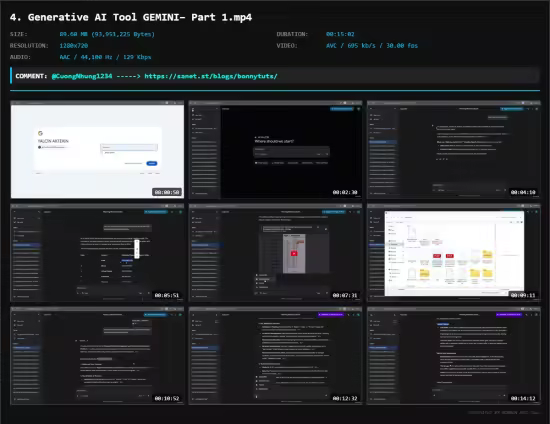Click the blue Next button in the sign-in thumbnail

tap(152, 163)
